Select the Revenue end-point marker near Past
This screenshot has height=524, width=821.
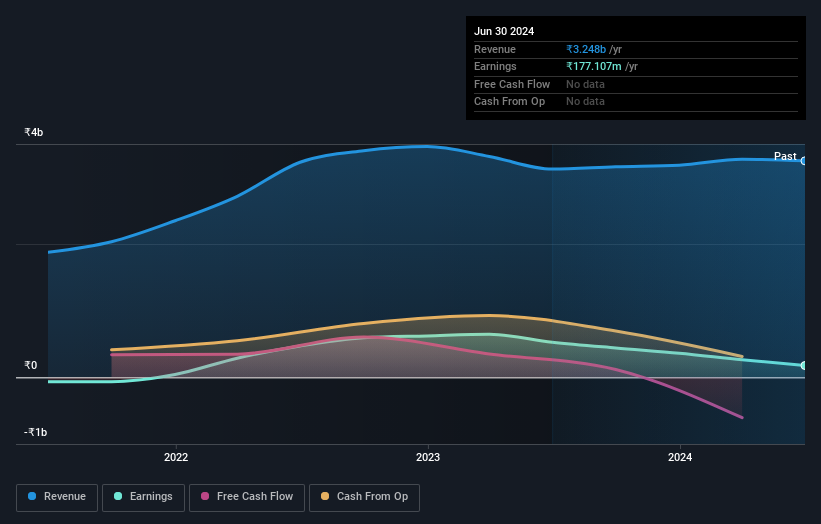[804, 161]
